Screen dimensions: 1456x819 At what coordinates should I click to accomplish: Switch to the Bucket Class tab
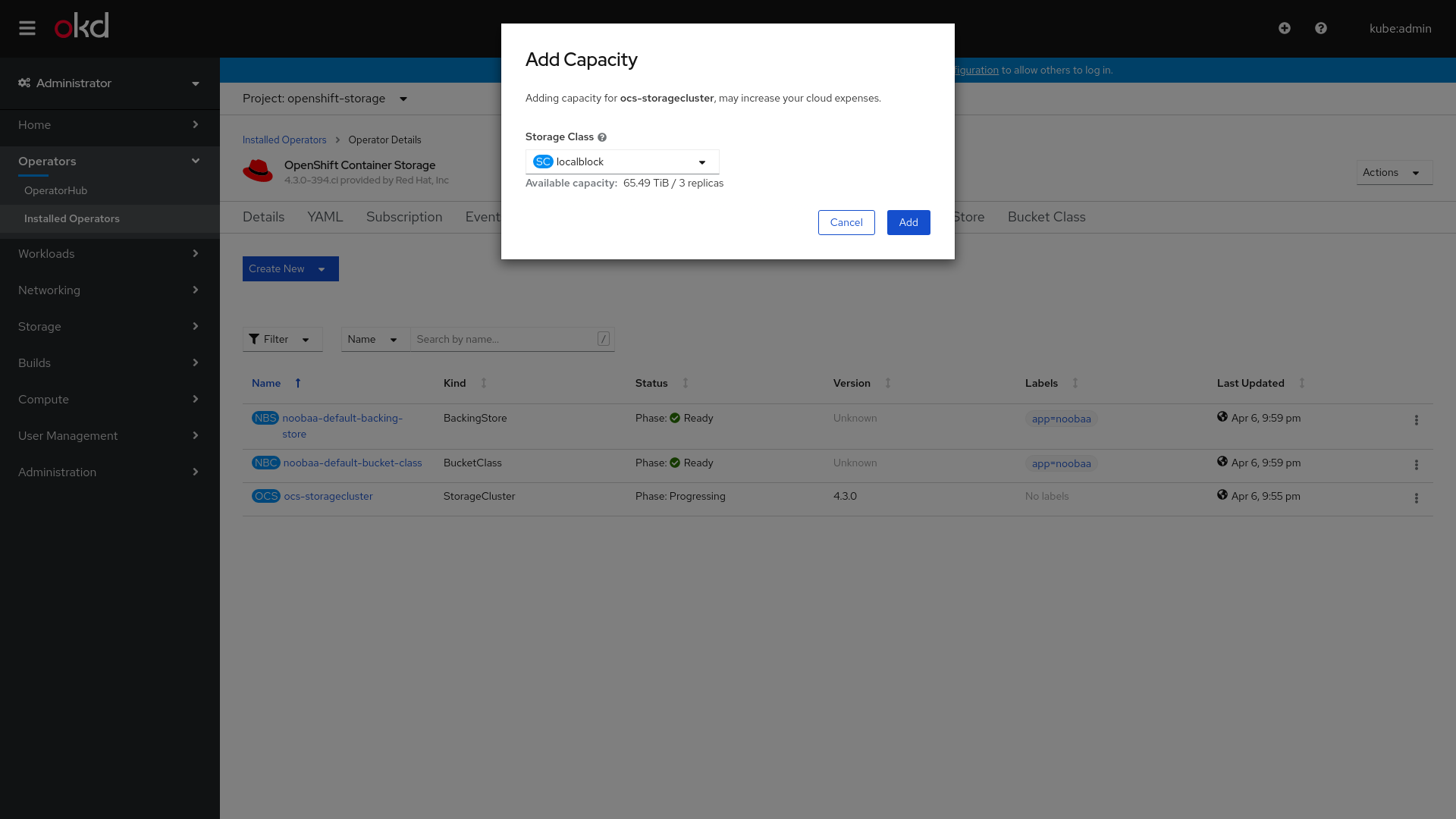point(1046,217)
